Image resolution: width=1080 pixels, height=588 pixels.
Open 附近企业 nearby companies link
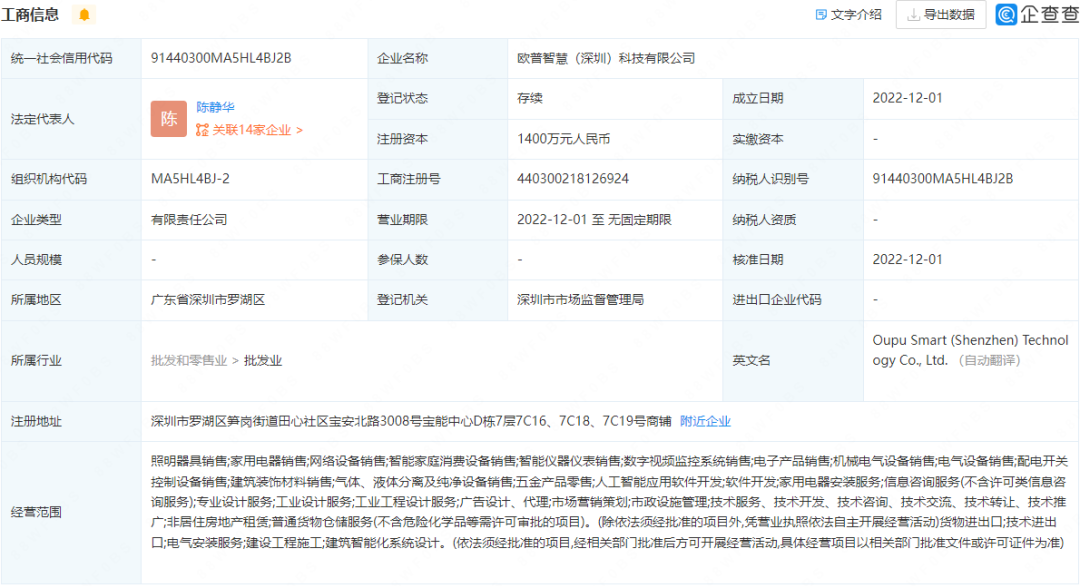(x=705, y=421)
